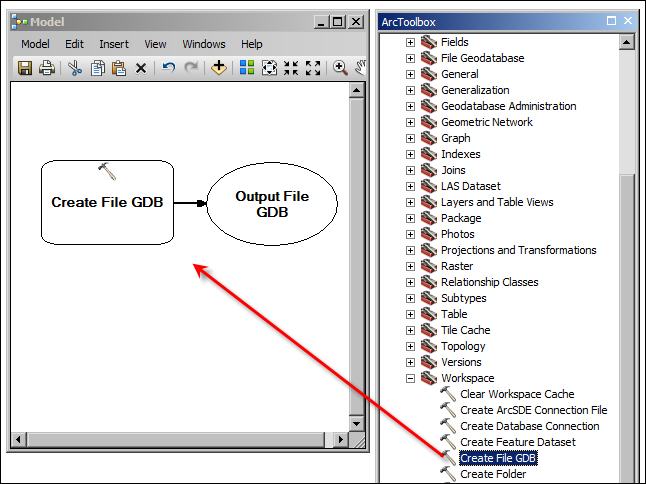Click the Auto Layout icon
The image size is (646, 484).
click(247, 68)
